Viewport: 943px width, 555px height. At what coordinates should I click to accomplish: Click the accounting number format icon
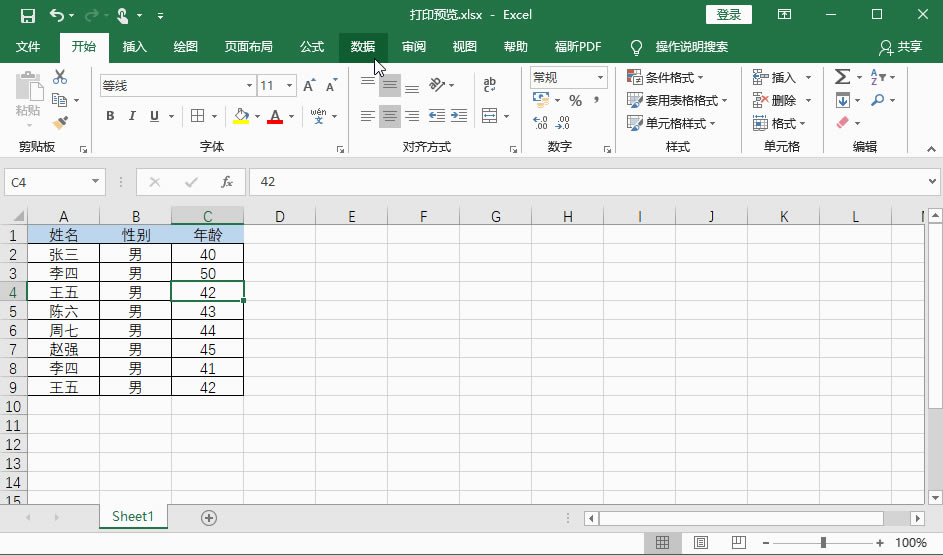tap(541, 100)
